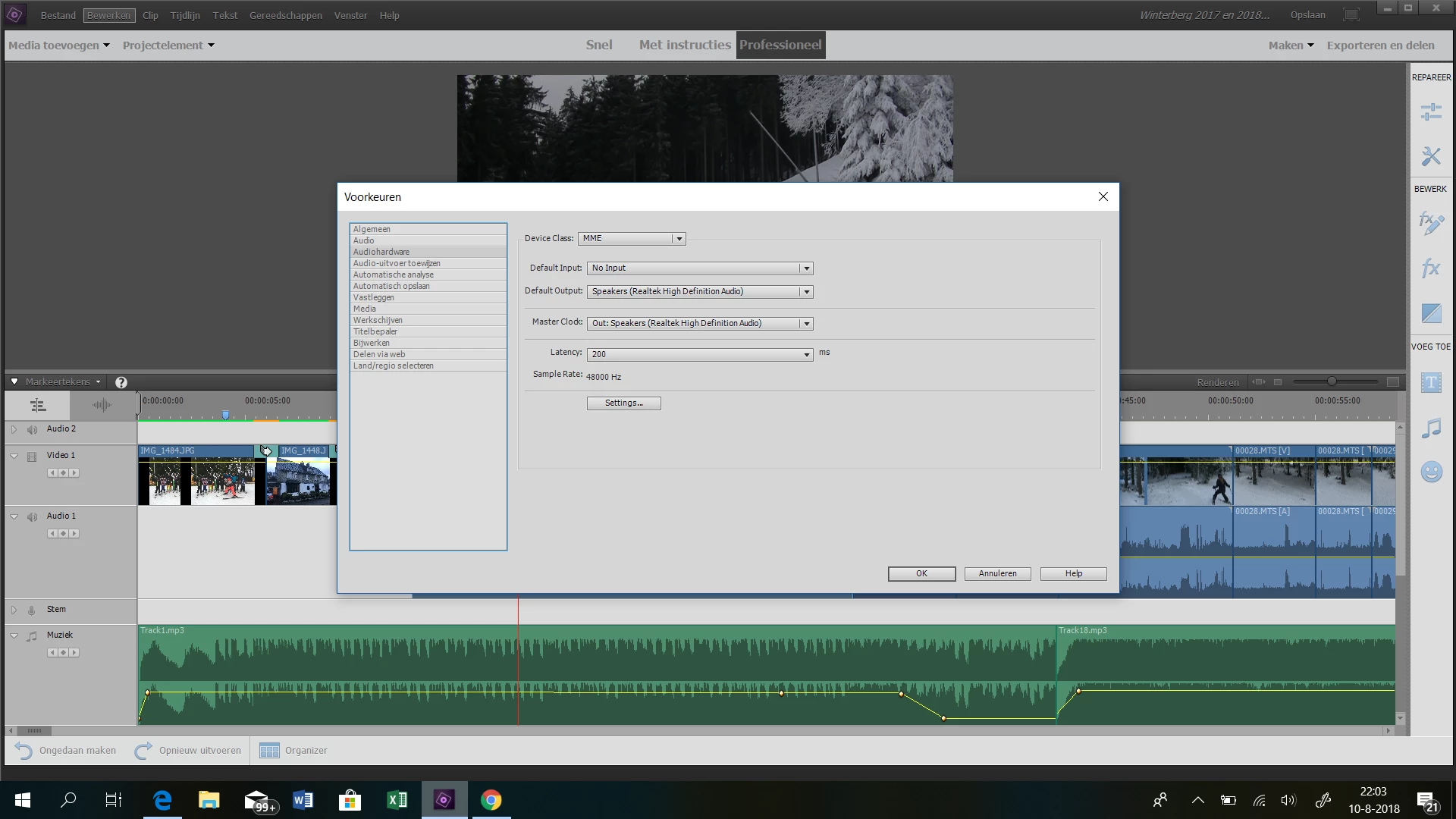The image size is (1456, 819).
Task: Click the Organizer icon in bottom bar
Action: pos(269,751)
